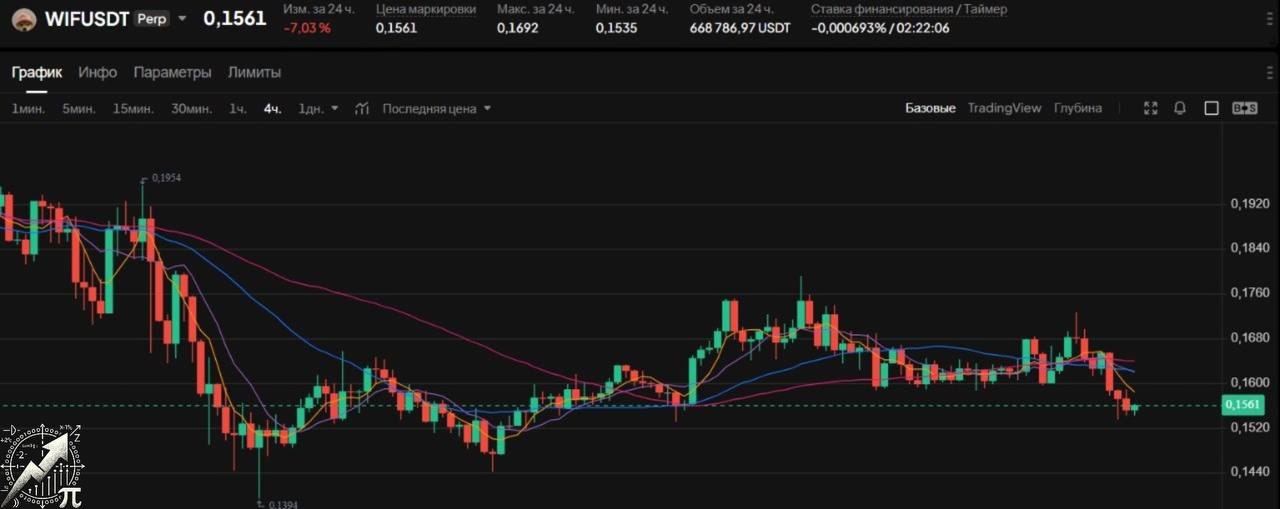The image size is (1280, 509).
Task: Expand the WIFUSDT pair selector arrow
Action: pyautogui.click(x=182, y=18)
